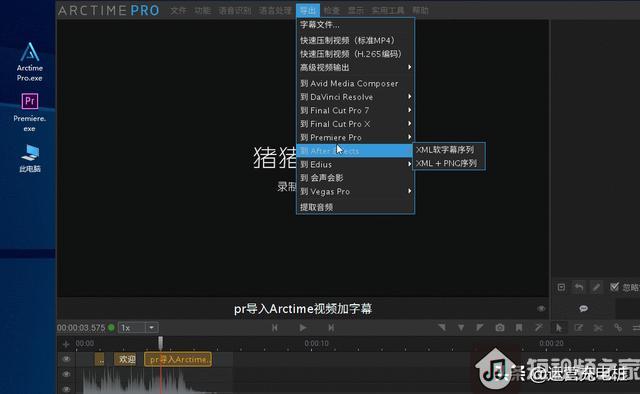Select the 欢迎 subtitle block
Viewport: 640px width, 394px height.
[x=125, y=359]
